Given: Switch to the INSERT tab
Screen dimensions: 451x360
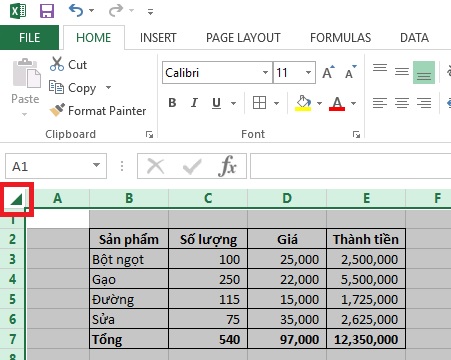Looking at the screenshot, I should 158,38.
